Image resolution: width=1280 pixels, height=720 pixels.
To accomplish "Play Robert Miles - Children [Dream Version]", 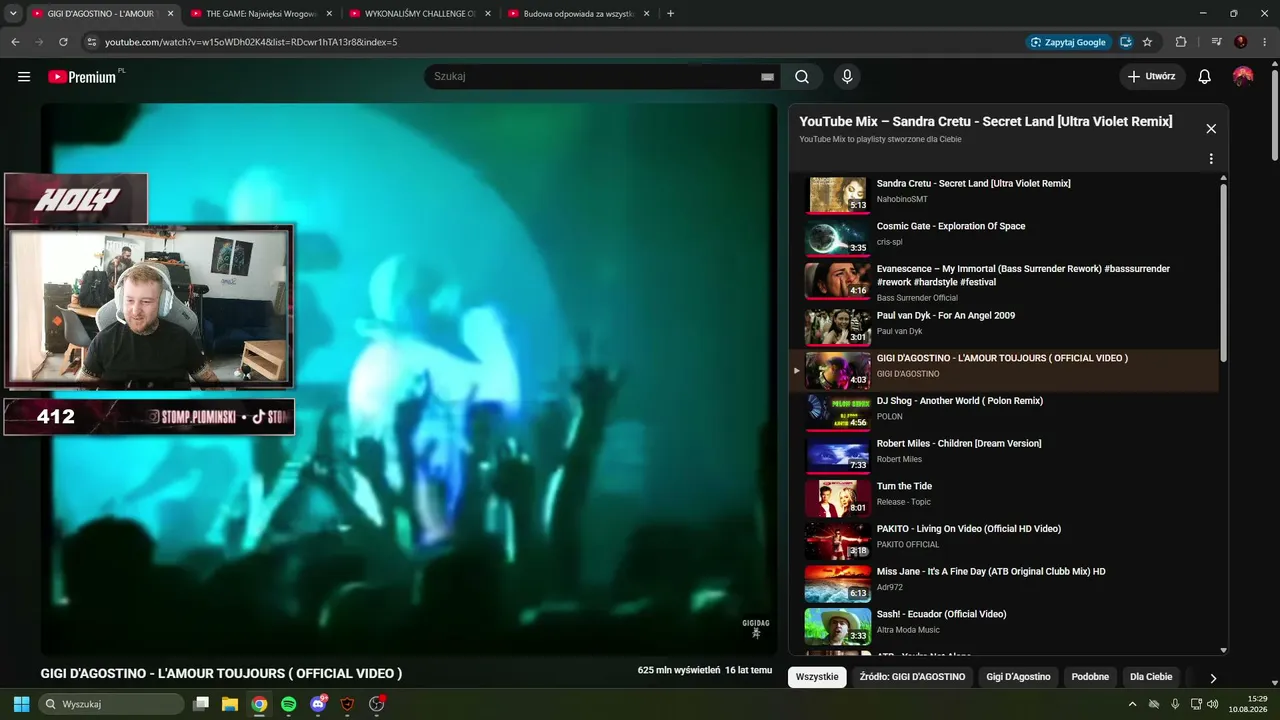I will point(837,454).
